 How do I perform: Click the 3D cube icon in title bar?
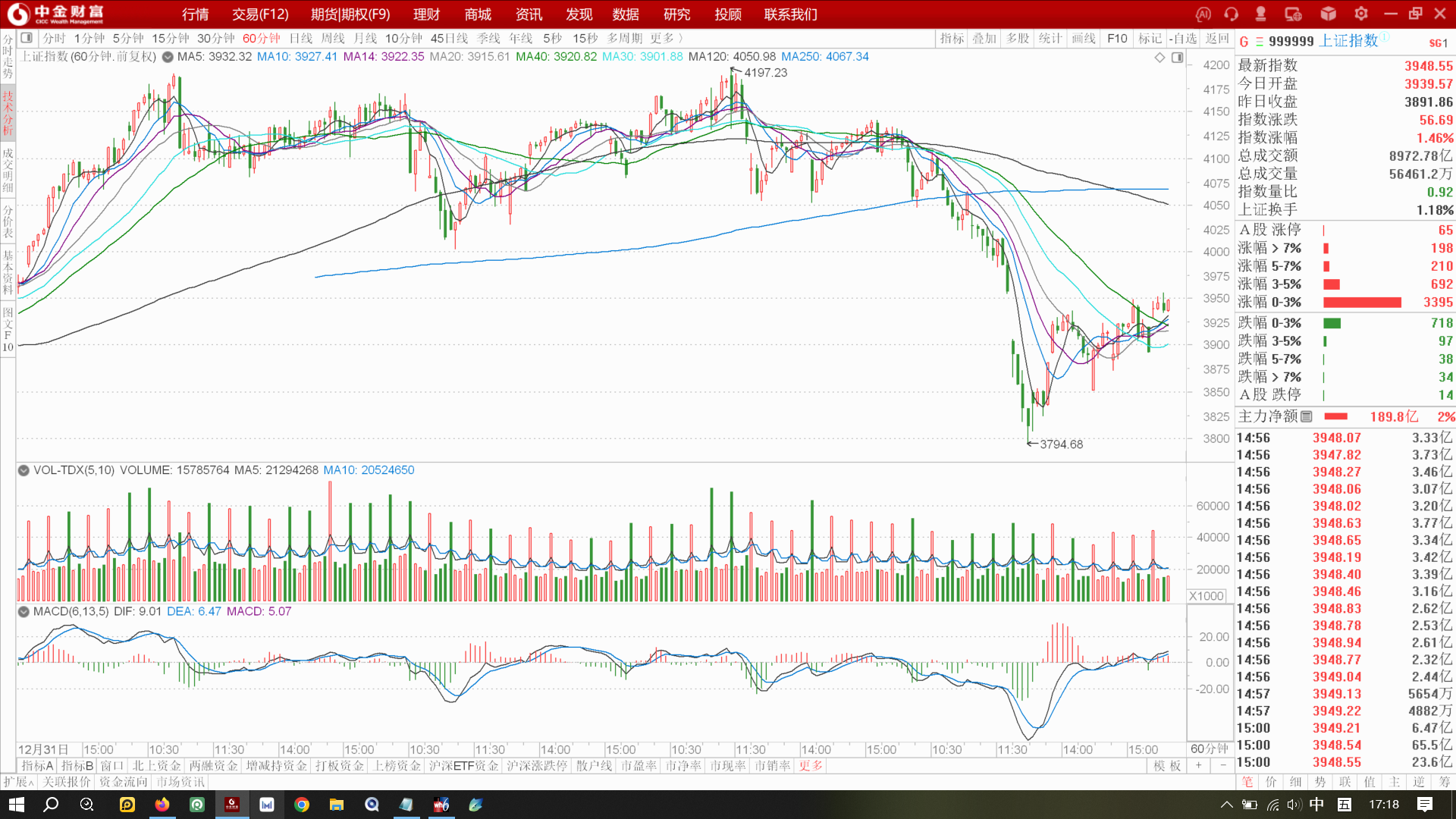click(1328, 14)
